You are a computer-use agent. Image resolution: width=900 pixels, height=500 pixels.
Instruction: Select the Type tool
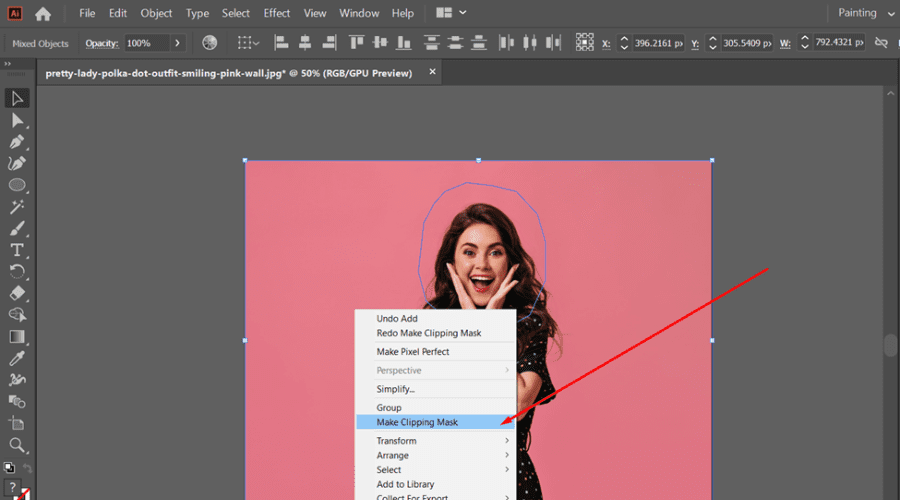(x=17, y=250)
